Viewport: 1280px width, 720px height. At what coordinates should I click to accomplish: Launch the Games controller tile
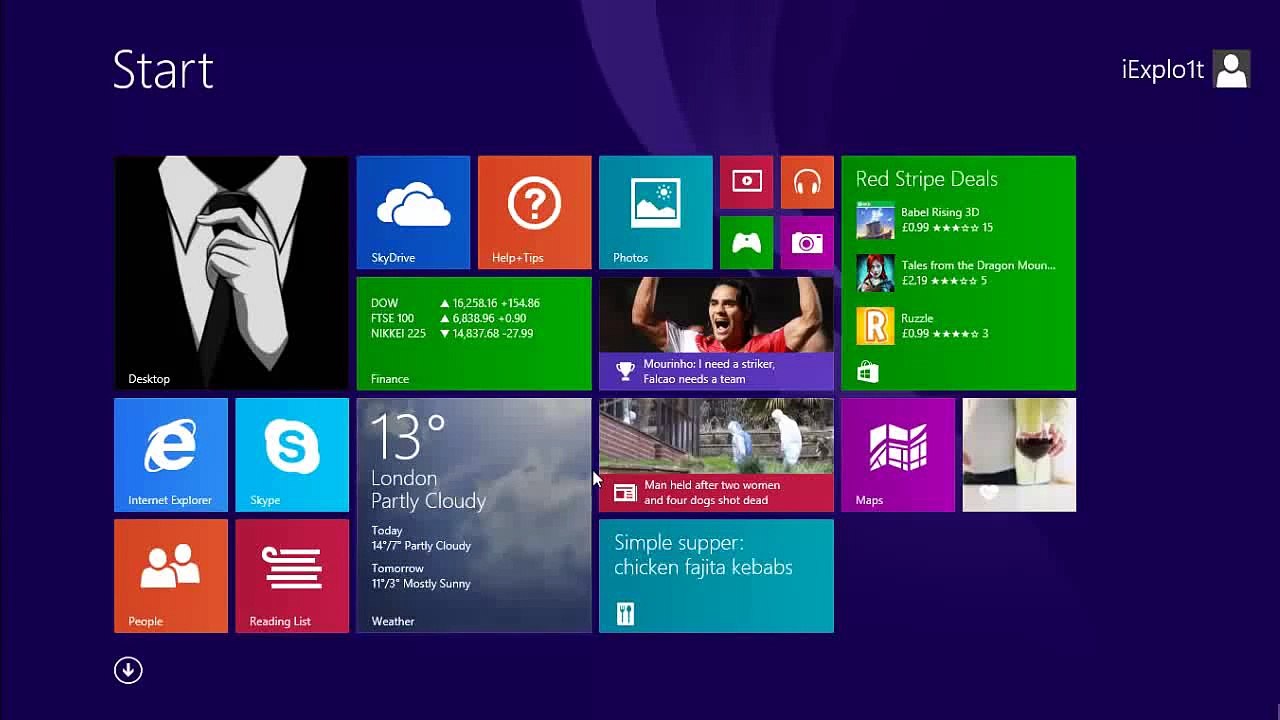[x=746, y=243]
